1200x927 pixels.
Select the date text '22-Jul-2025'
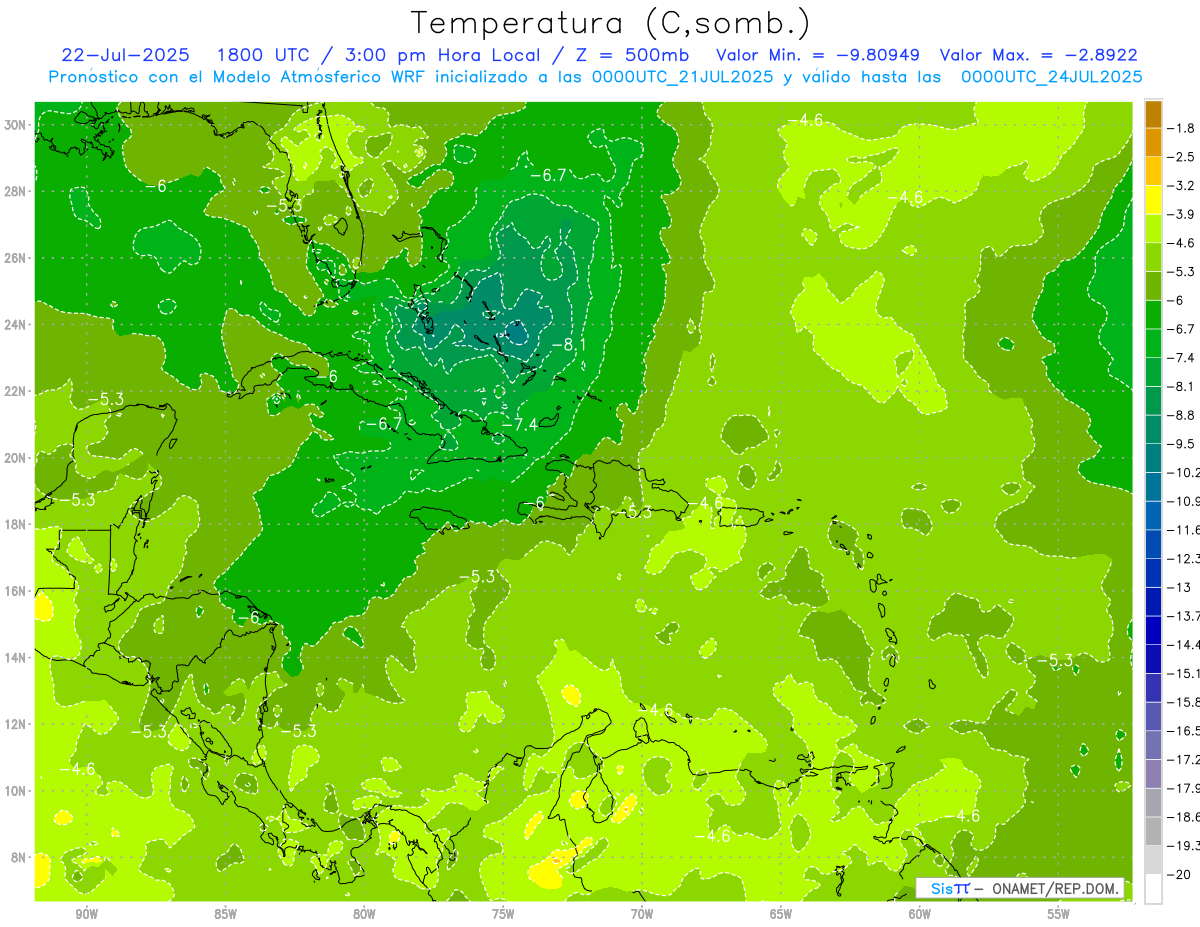(123, 55)
